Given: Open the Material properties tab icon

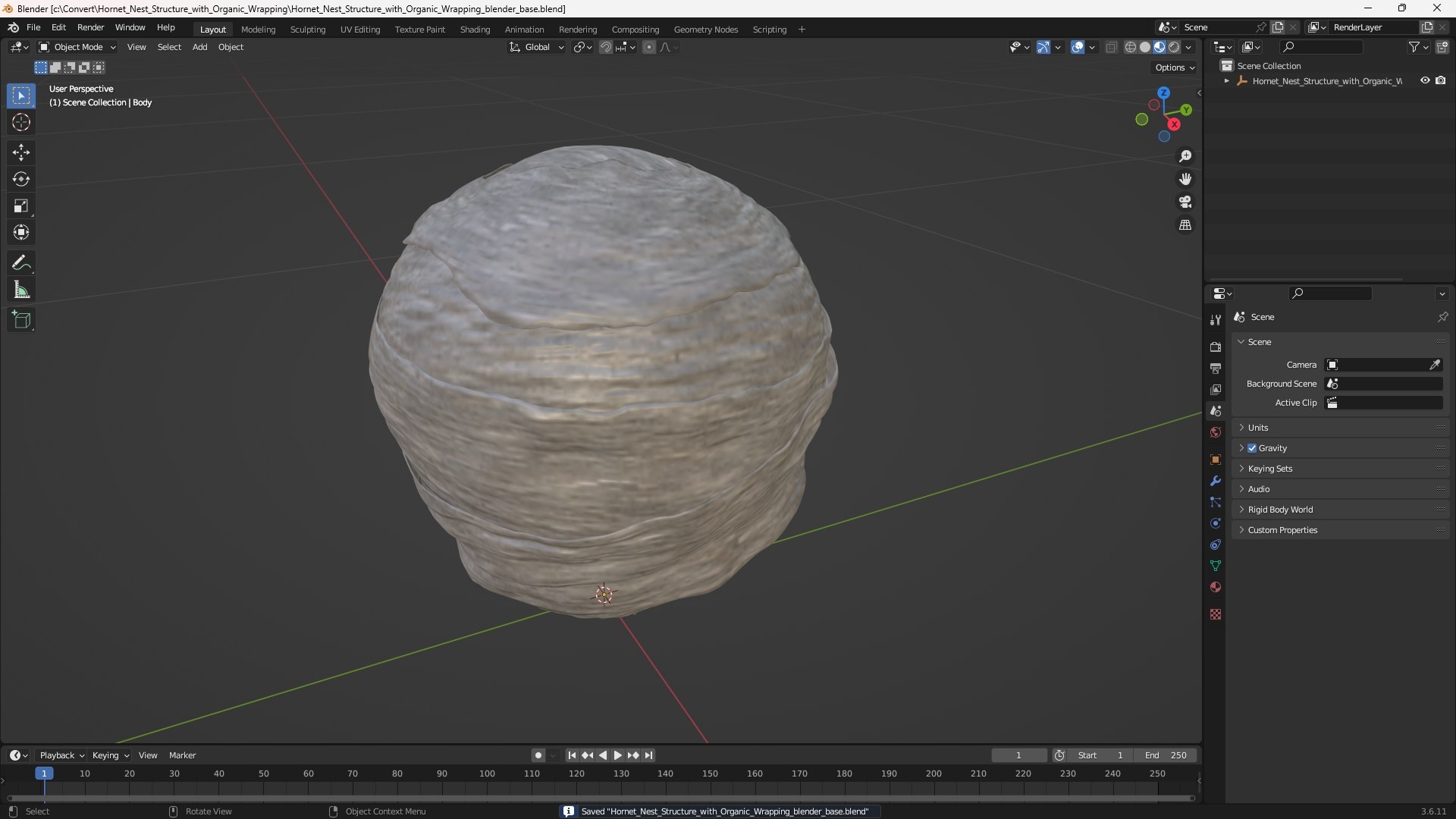Looking at the screenshot, I should (1216, 587).
